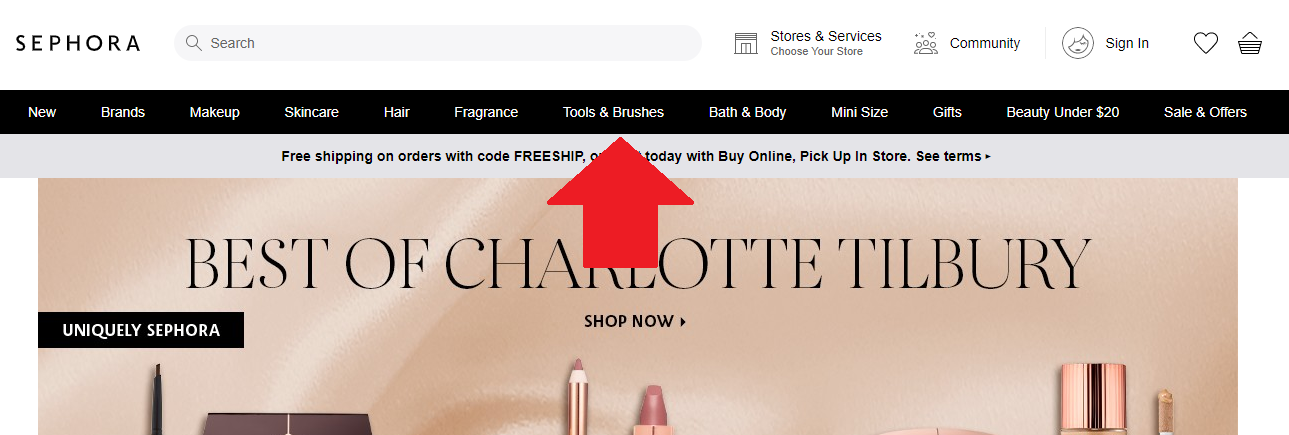
Task: Open the Brands menu
Action: (x=123, y=112)
